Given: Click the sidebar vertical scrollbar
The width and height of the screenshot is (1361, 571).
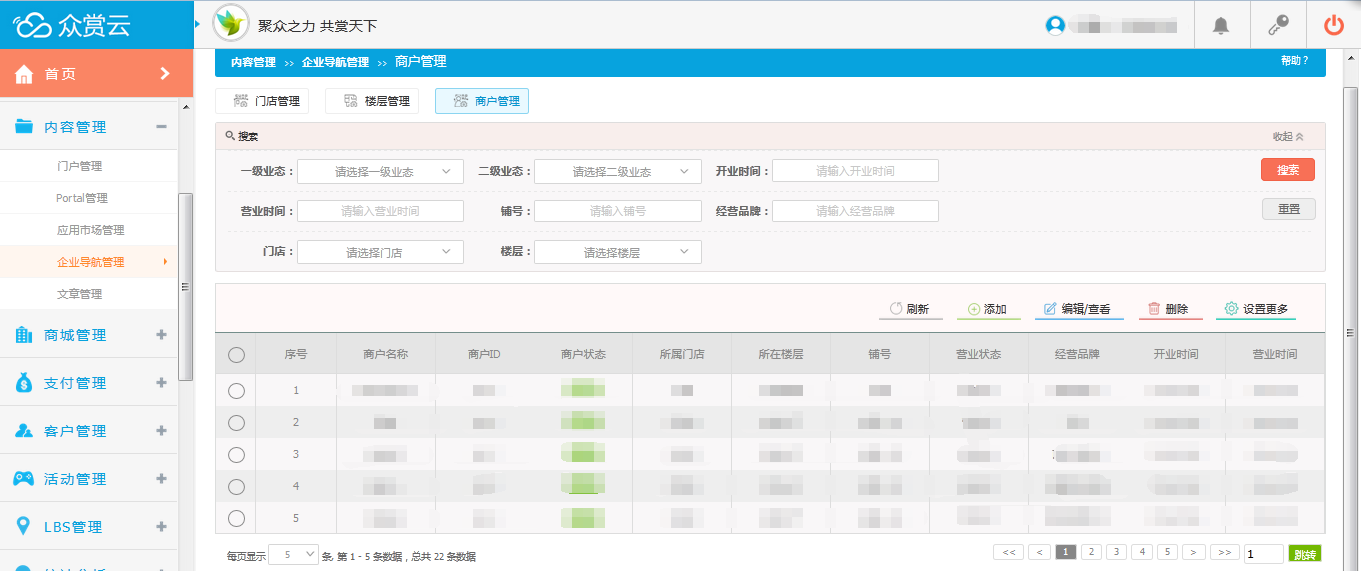Looking at the screenshot, I should pos(185,286).
